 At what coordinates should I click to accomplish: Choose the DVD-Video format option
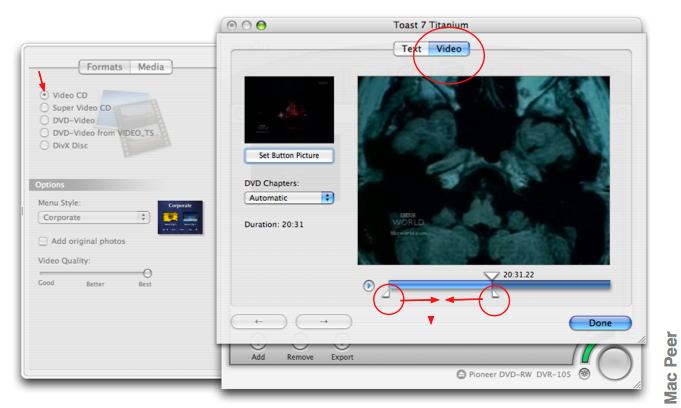pos(44,120)
